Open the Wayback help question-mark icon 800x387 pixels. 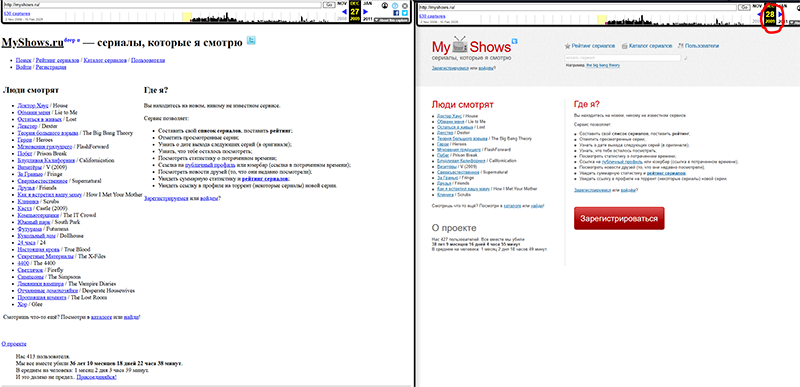[x=395, y=6]
